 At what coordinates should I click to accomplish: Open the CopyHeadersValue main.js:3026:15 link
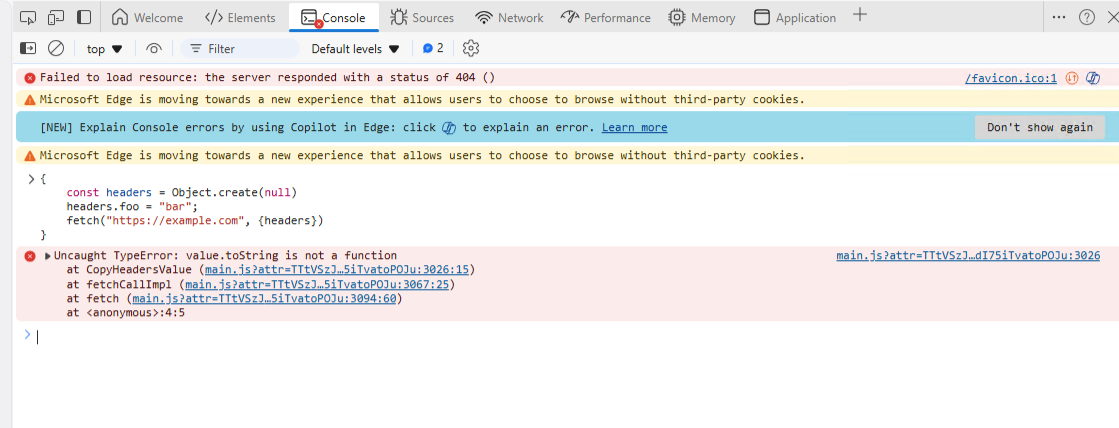point(337,270)
